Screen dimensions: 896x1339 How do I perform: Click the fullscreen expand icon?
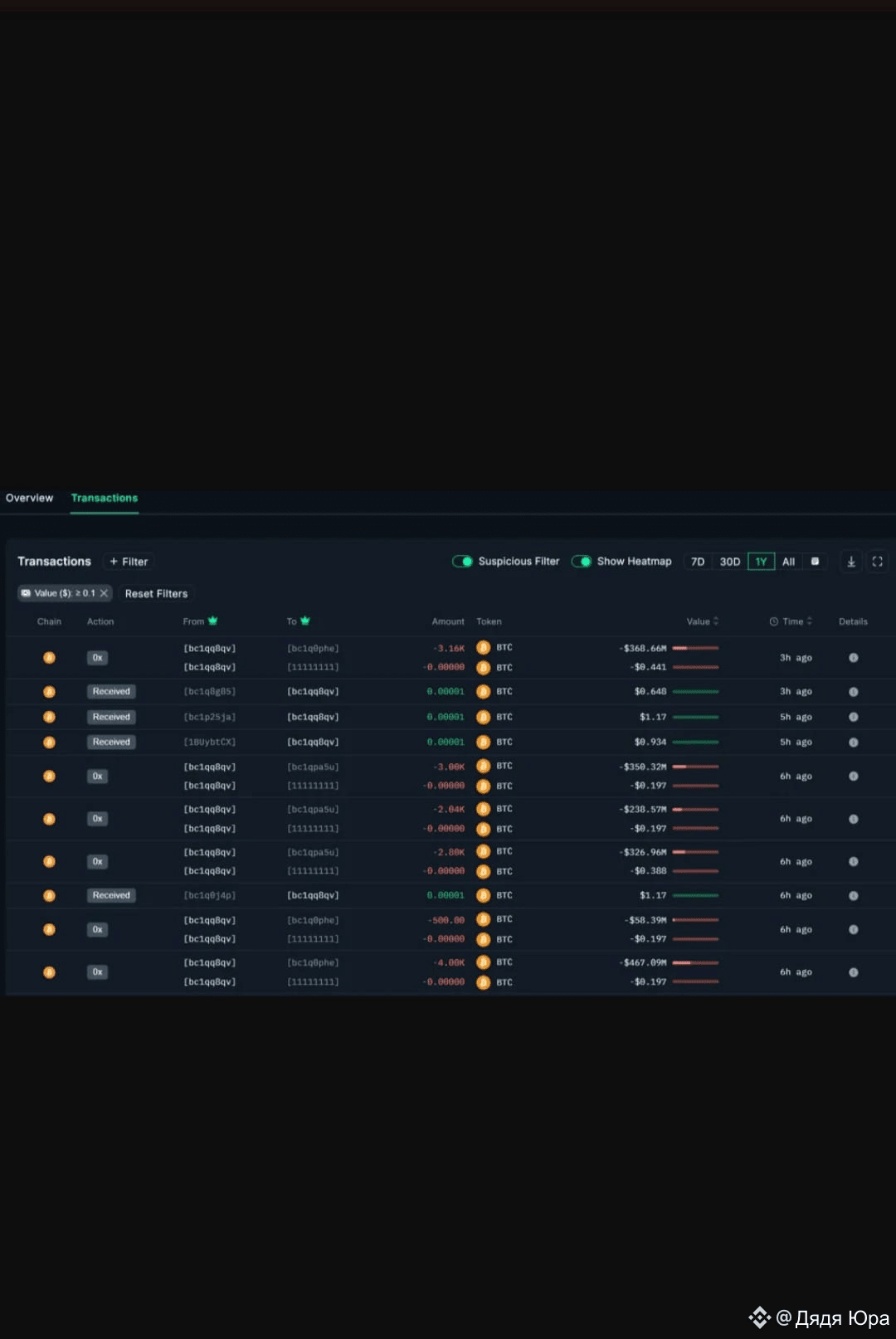877,562
